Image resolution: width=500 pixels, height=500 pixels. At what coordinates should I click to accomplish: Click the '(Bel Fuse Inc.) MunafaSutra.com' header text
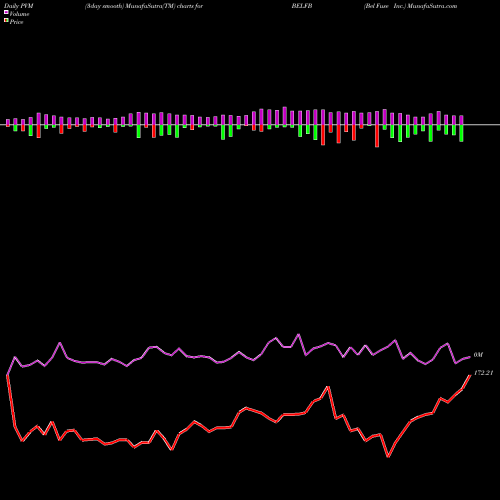pyautogui.click(x=410, y=6)
